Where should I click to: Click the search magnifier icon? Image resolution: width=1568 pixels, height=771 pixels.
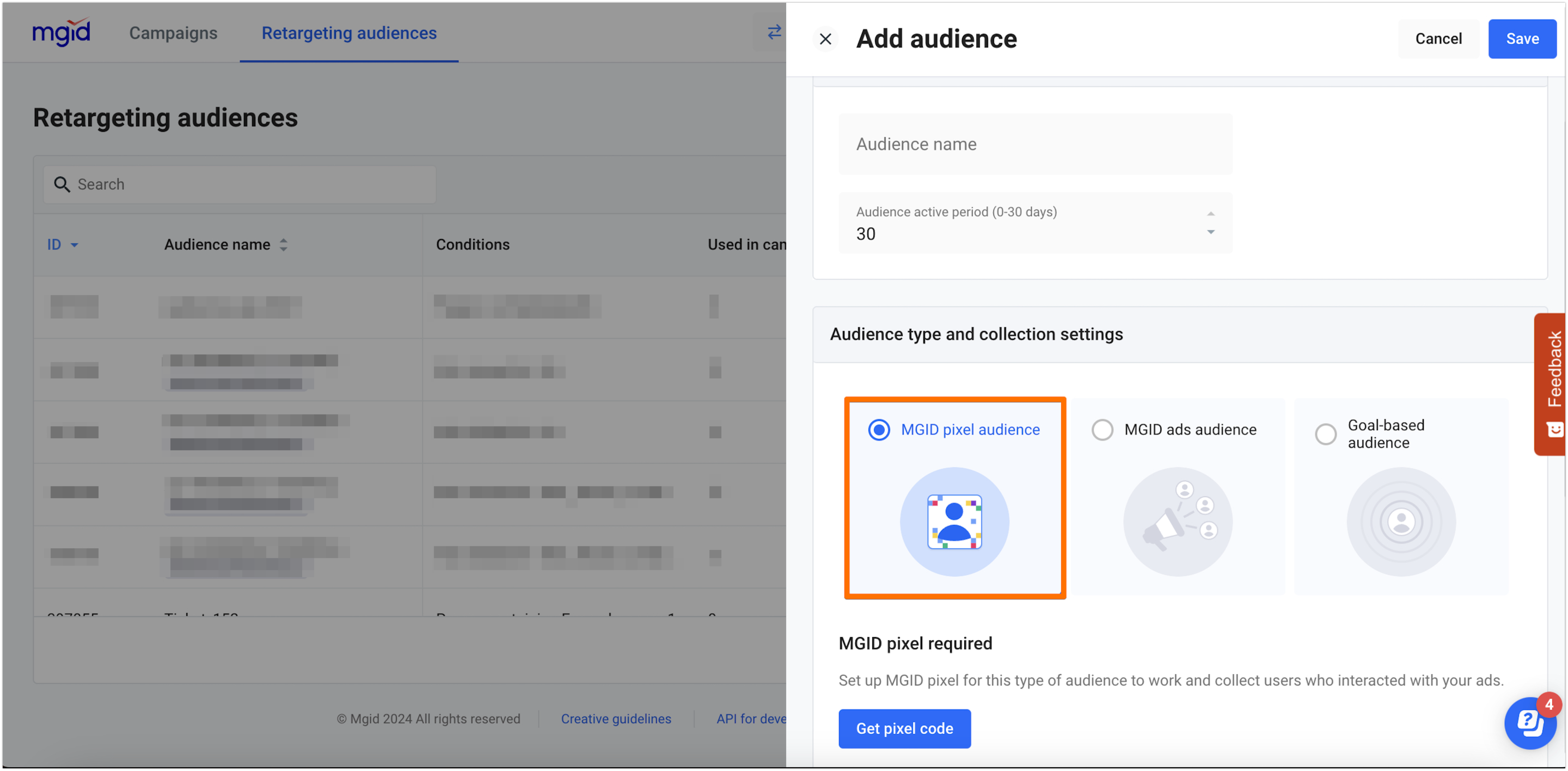coord(62,184)
